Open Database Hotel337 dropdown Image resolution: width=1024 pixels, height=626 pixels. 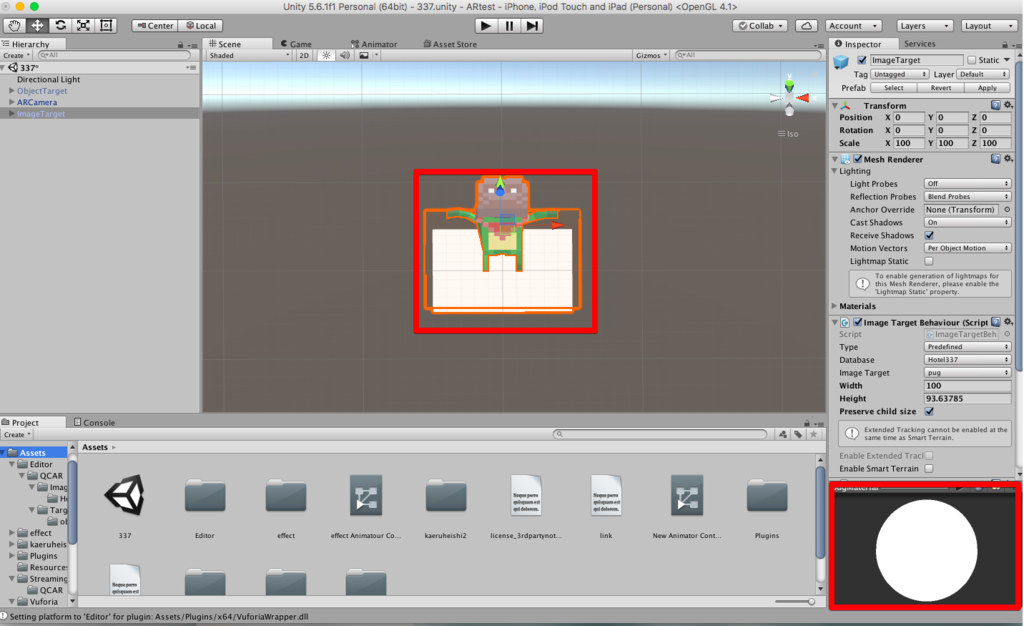click(x=967, y=360)
